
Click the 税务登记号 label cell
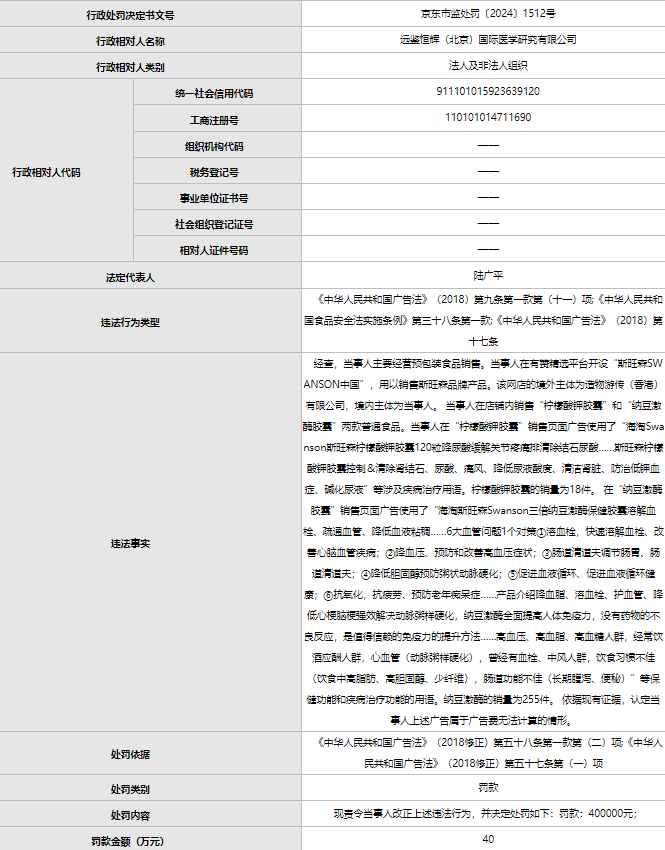214,171
